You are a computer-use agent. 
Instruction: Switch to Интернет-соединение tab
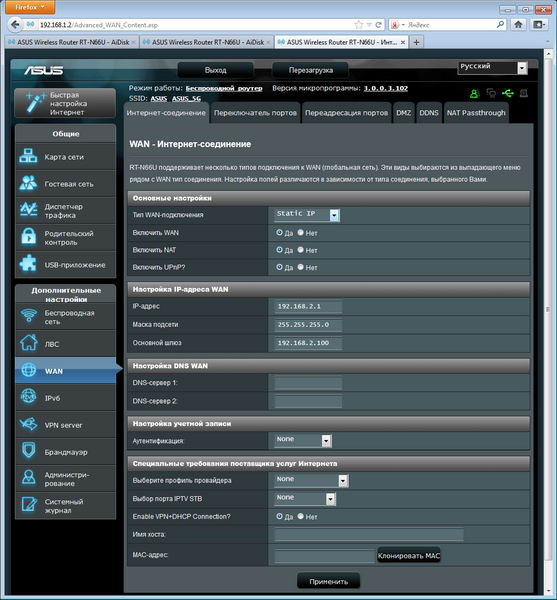[166, 113]
